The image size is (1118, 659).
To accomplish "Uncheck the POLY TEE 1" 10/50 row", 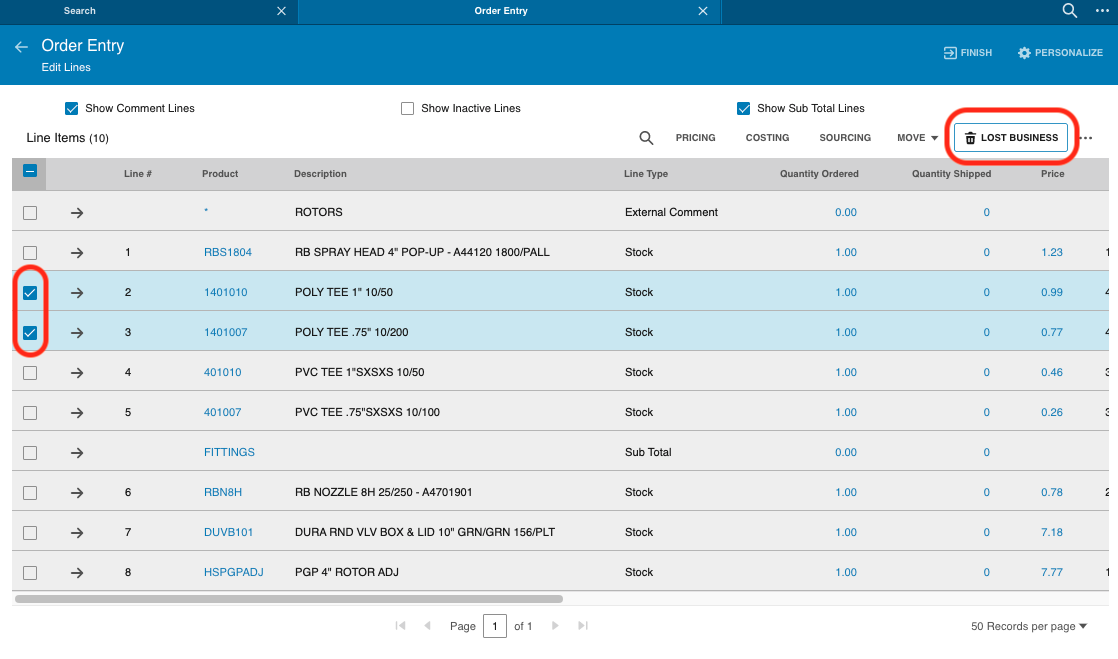I will coord(30,292).
